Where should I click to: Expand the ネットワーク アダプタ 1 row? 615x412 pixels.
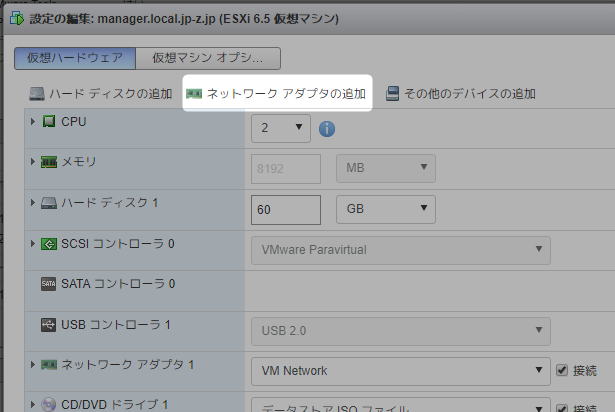(33, 365)
